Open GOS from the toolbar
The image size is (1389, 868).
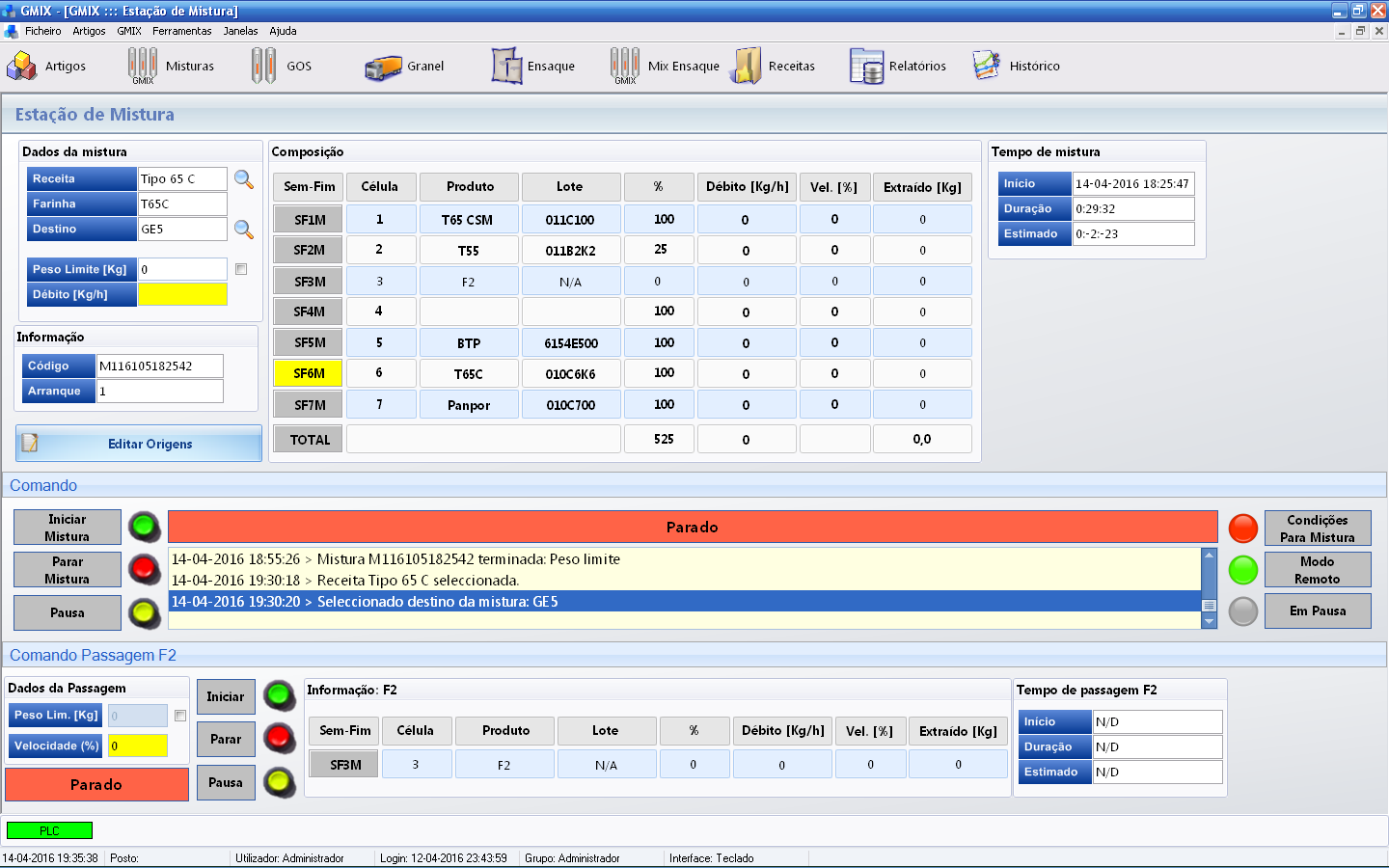coord(285,66)
